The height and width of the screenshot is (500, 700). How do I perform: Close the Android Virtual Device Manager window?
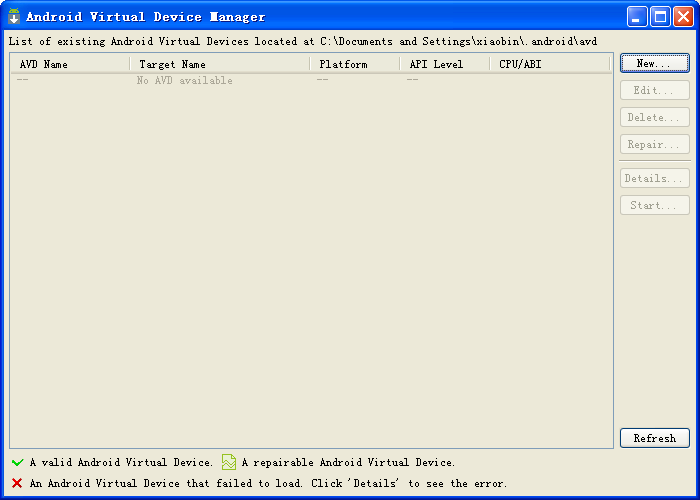pyautogui.click(x=683, y=17)
